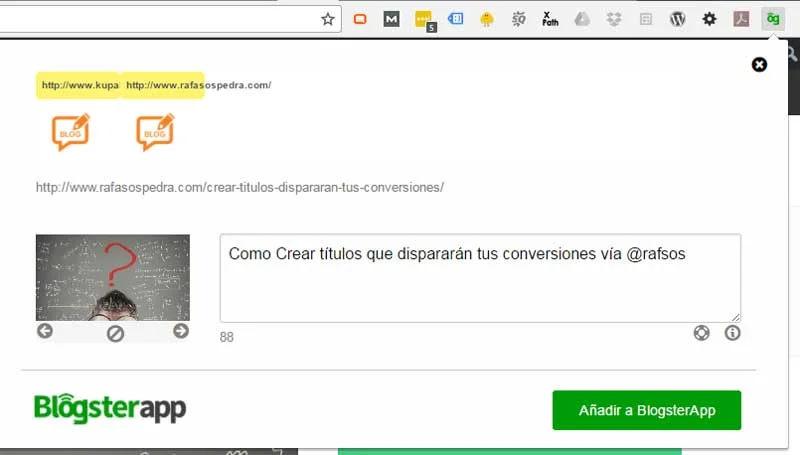Open the XPath extension
Viewport: 800px width, 455px height.
tap(550, 19)
